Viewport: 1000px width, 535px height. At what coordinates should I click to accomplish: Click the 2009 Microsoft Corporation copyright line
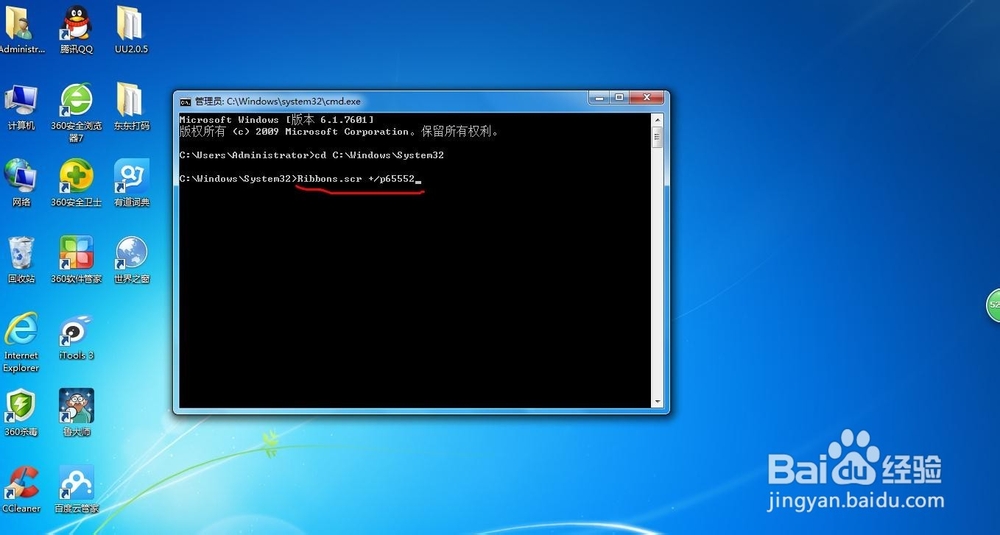339,132
